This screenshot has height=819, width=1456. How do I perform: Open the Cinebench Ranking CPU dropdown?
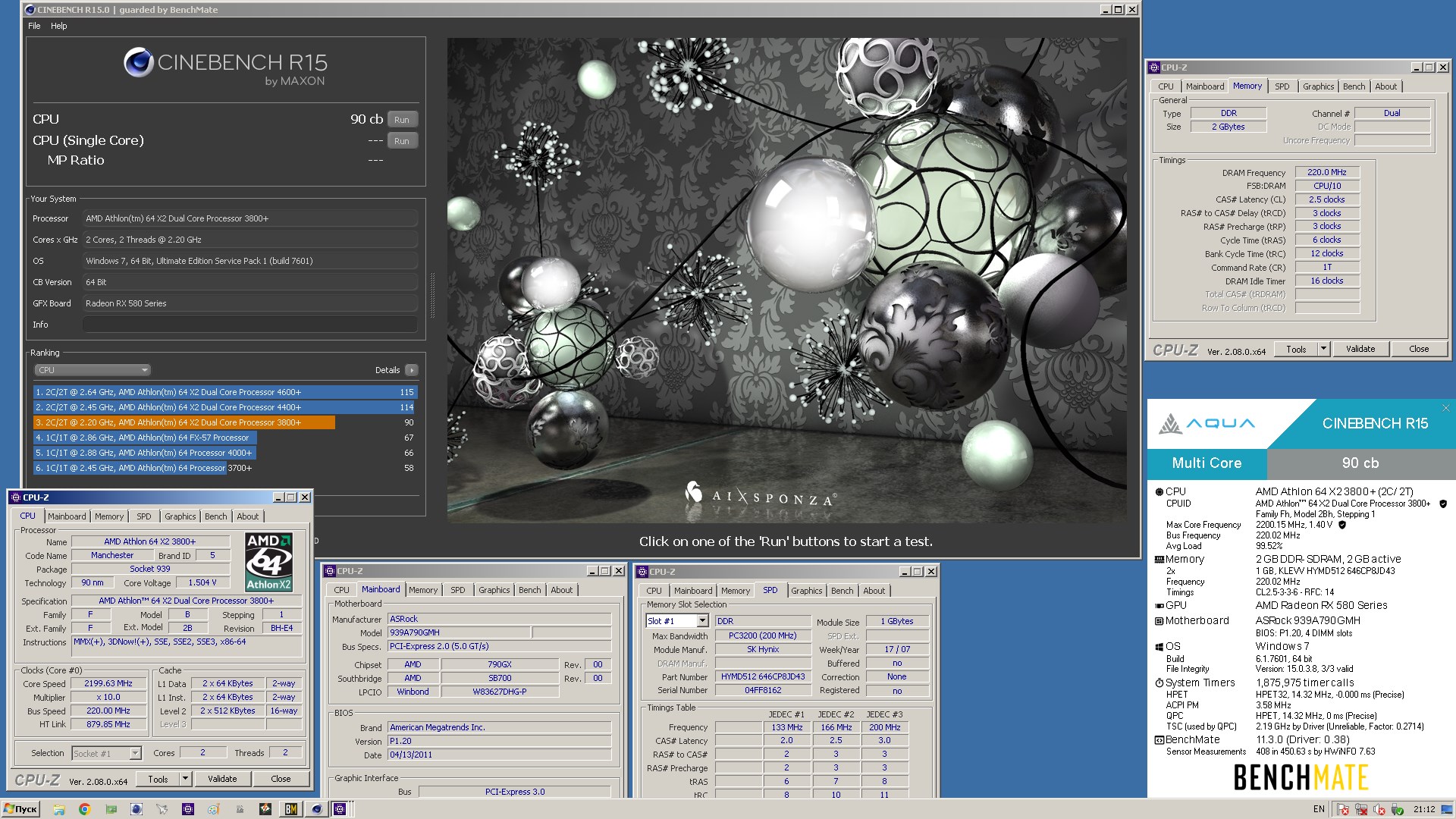(x=92, y=370)
